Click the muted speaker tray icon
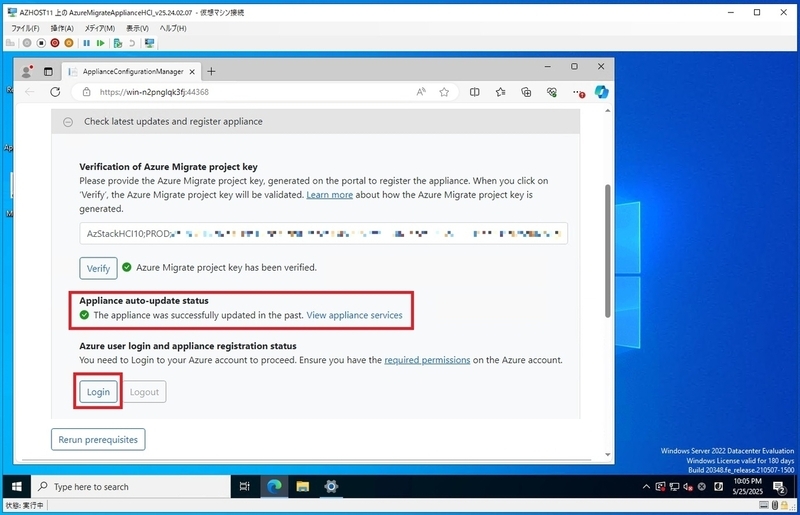Image resolution: width=800 pixels, height=515 pixels. [688, 487]
